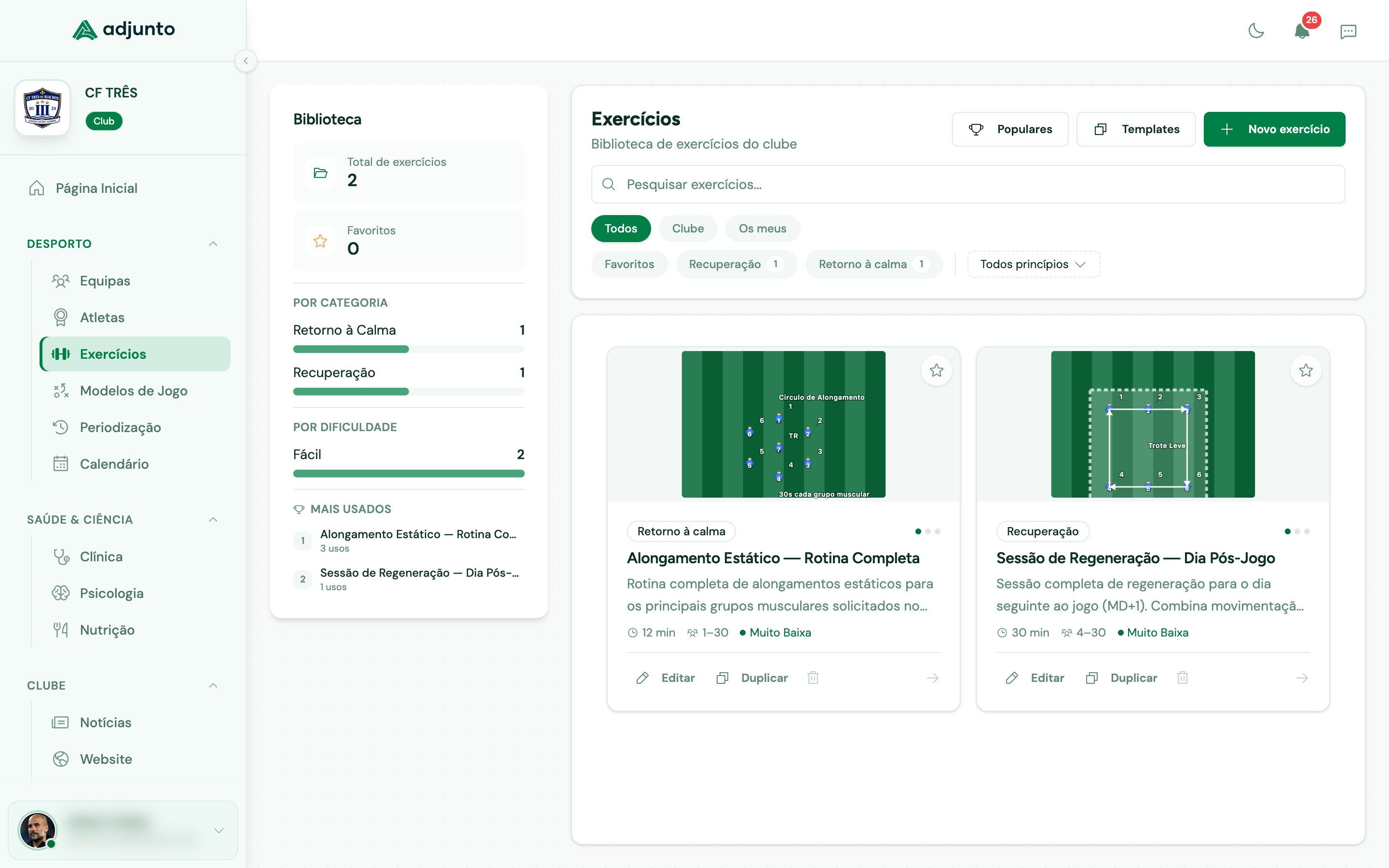The width and height of the screenshot is (1389, 868).
Task: Open the Todos princípios dropdown
Action: 1033,264
